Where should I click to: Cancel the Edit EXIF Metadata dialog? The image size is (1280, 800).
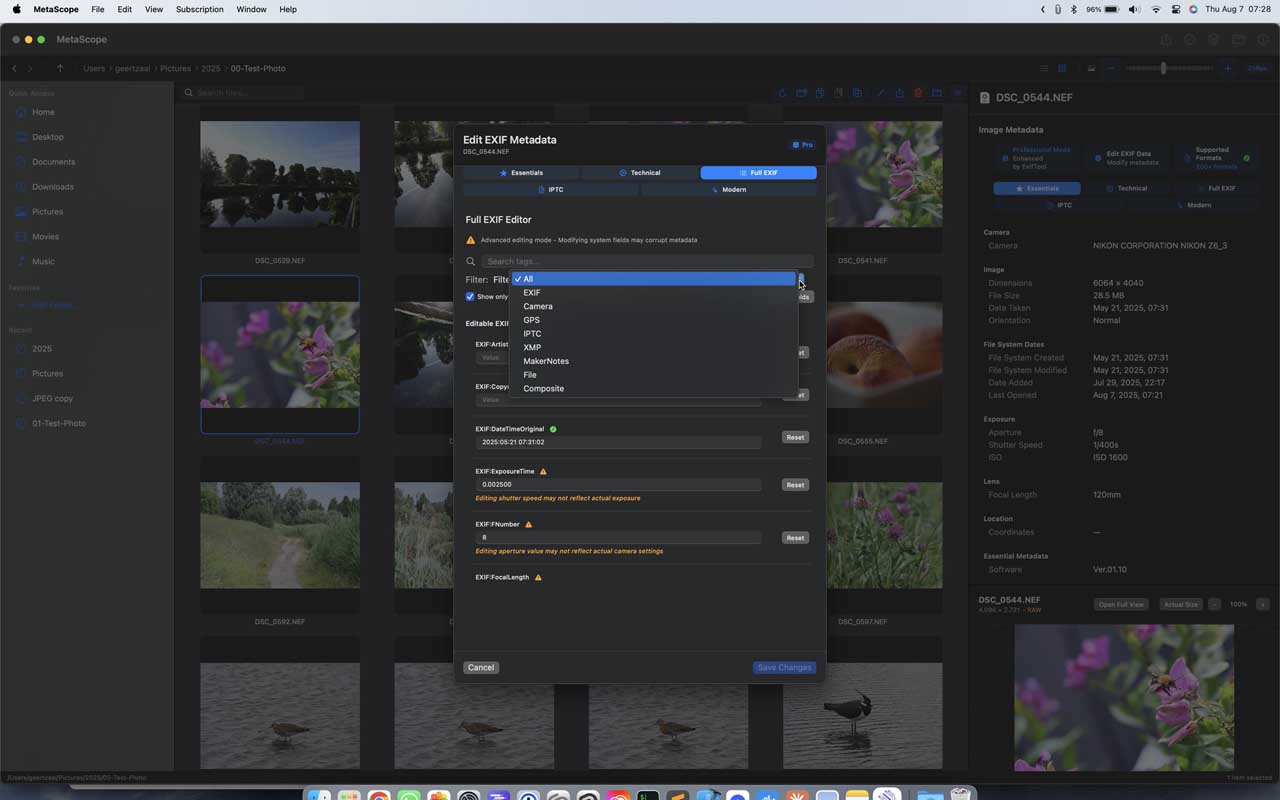(481, 667)
